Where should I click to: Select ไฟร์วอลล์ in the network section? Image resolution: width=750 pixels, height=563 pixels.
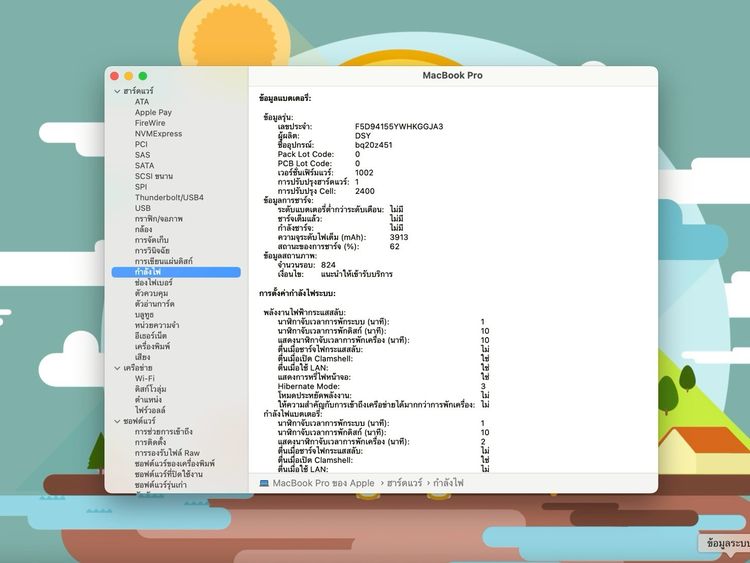tap(153, 410)
